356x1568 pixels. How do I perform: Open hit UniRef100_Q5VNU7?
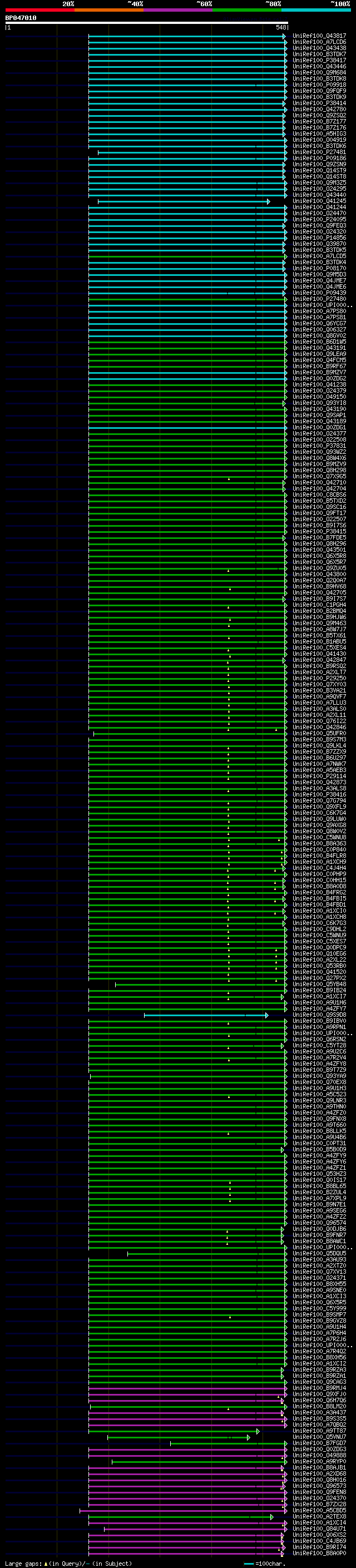tap(319, 1437)
